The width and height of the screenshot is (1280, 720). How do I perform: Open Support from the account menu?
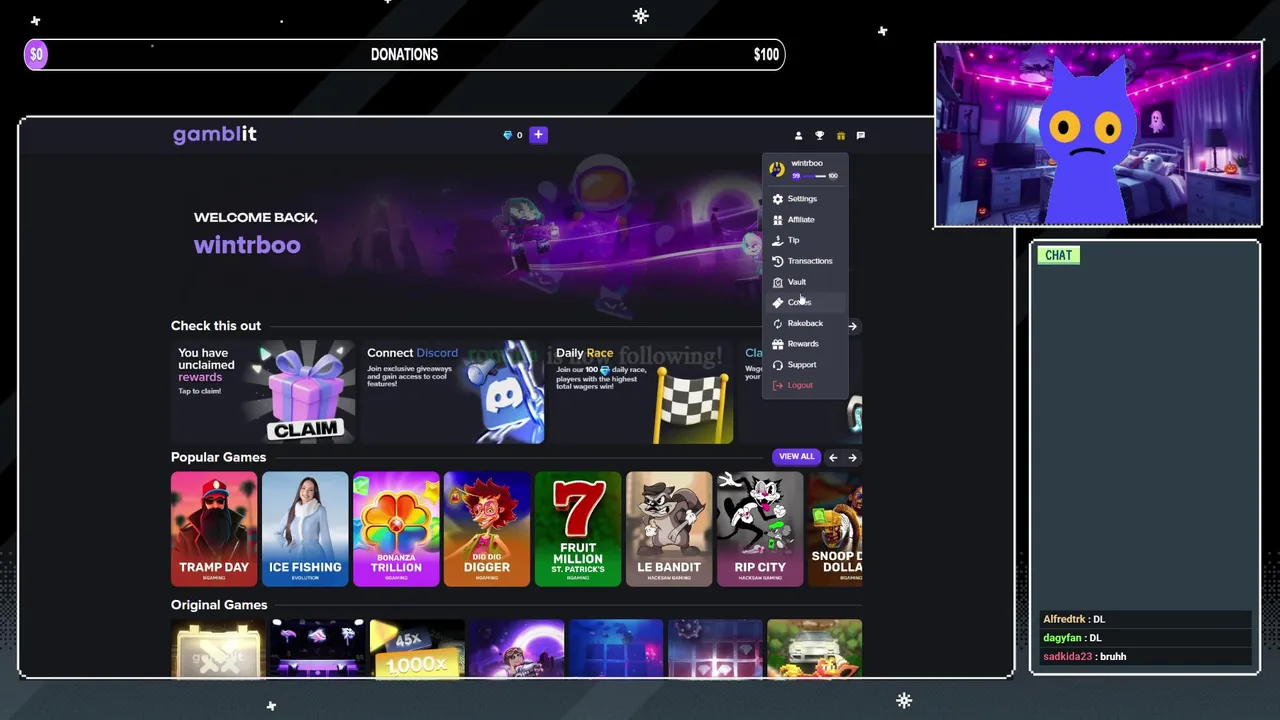pos(805,365)
